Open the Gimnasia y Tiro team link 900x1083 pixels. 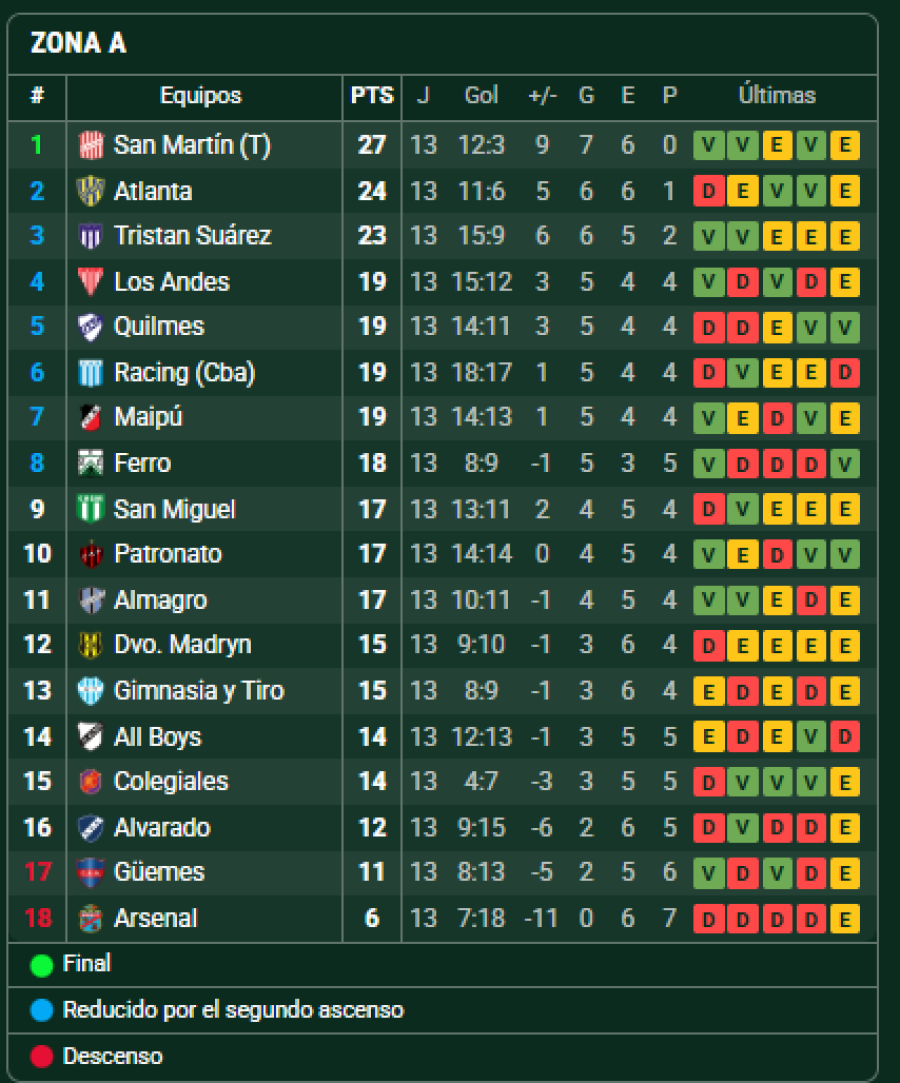click(198, 691)
